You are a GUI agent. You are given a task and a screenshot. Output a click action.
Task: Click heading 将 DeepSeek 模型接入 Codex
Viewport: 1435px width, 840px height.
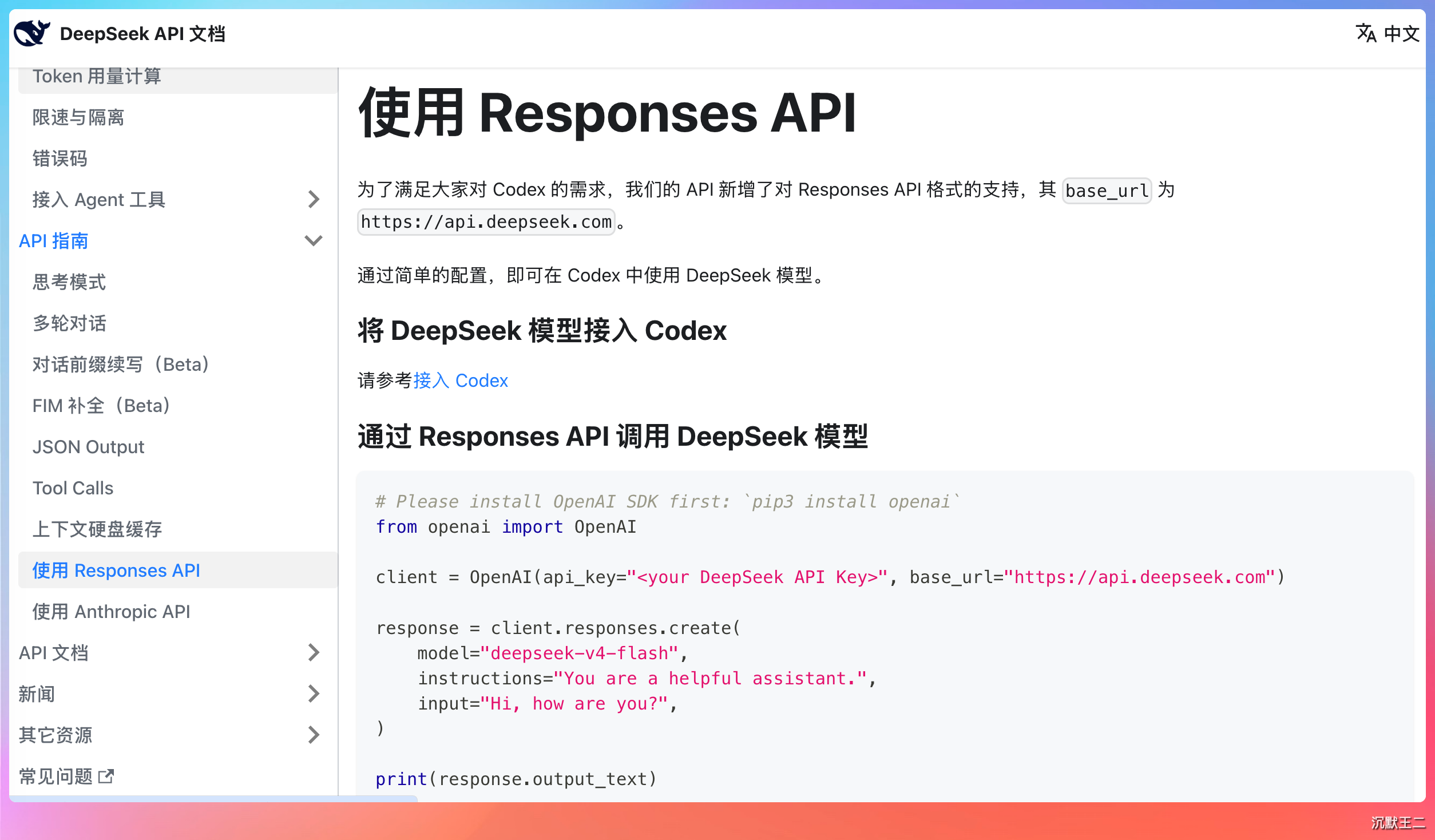click(542, 331)
